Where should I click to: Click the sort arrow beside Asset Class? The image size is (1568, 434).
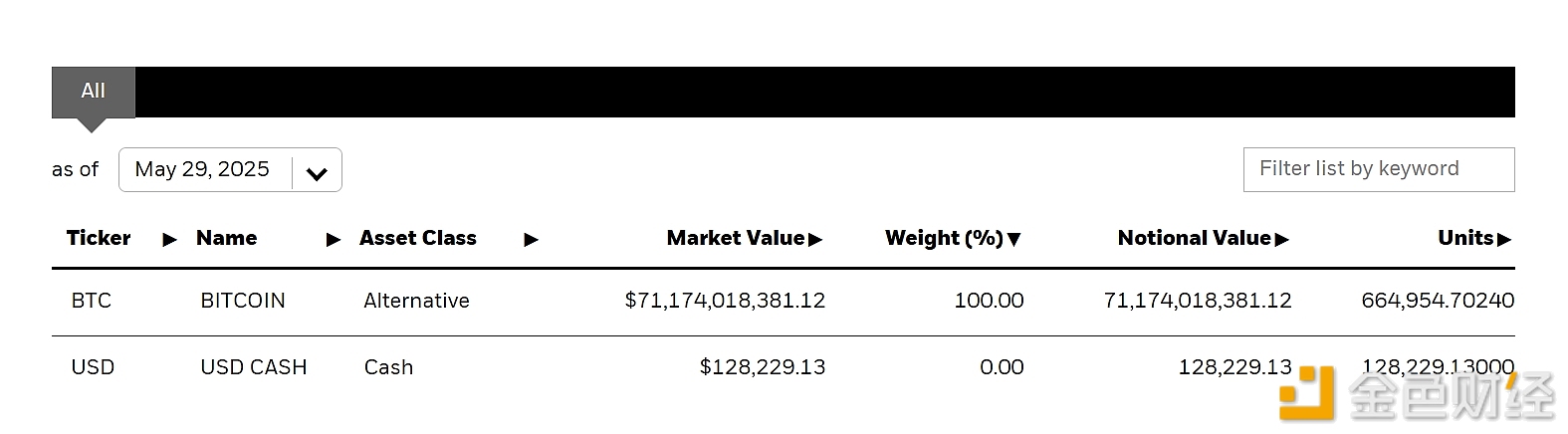(x=531, y=240)
